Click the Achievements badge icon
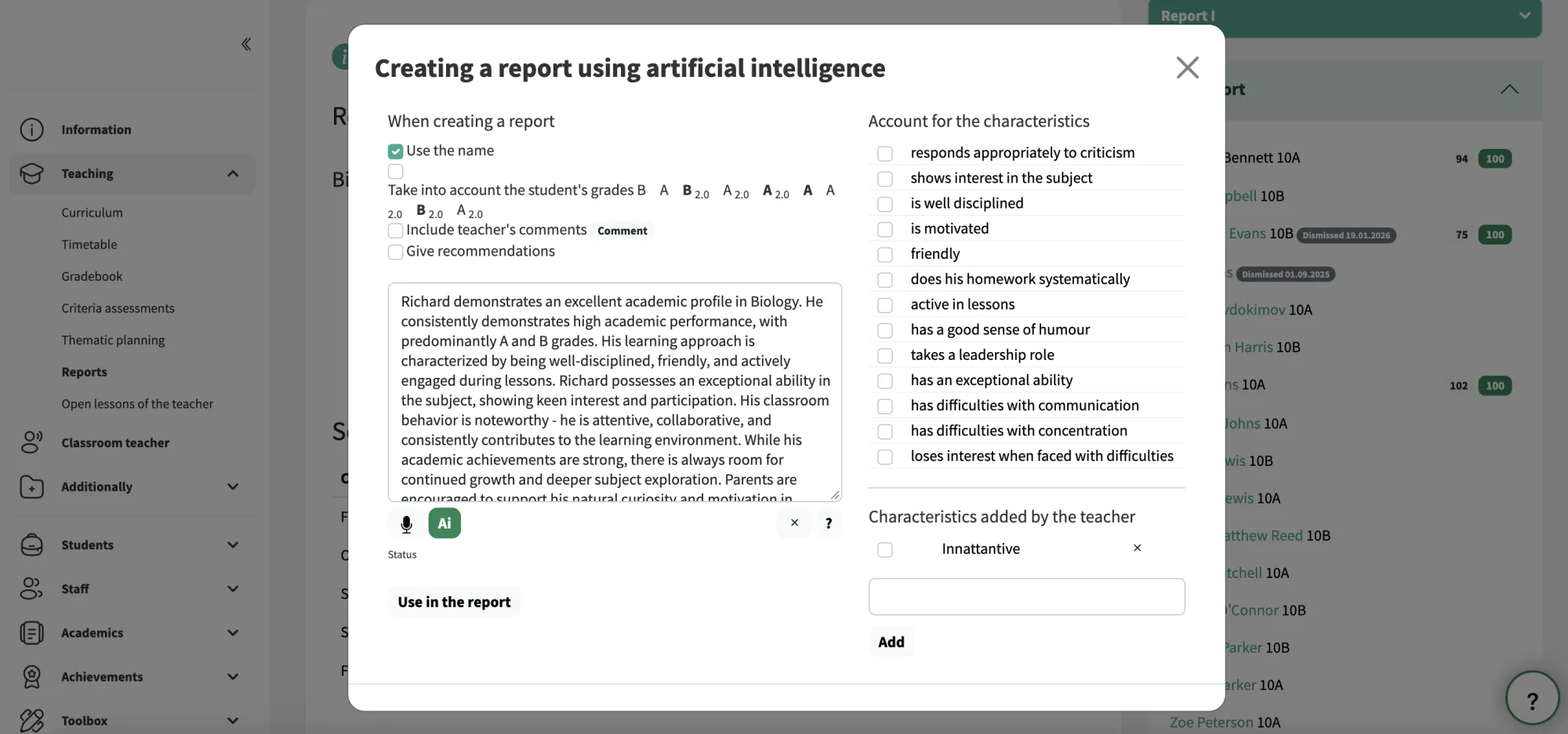 tap(31, 676)
